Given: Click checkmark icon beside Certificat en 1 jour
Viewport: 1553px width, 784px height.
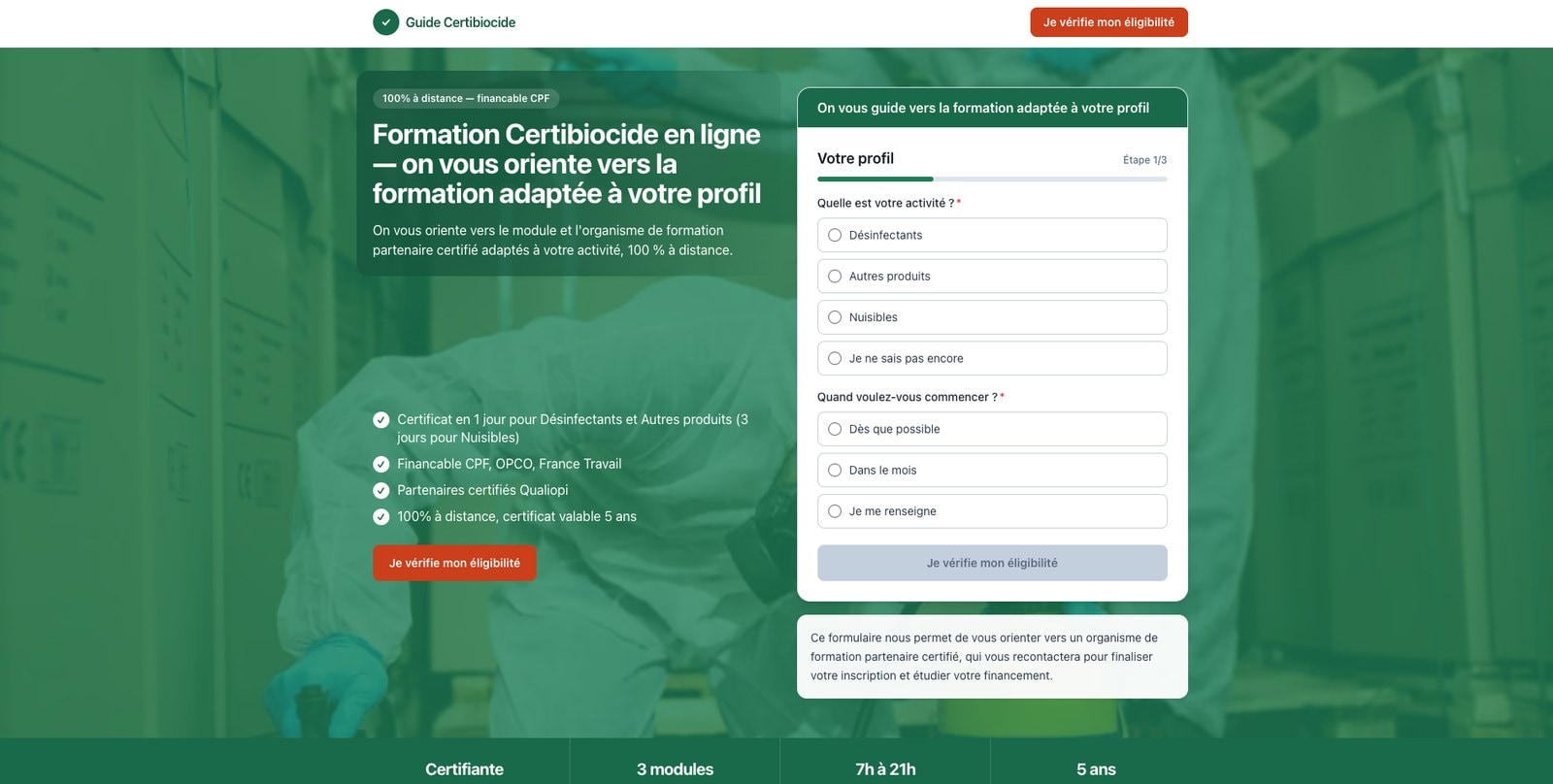Looking at the screenshot, I should pos(381,420).
